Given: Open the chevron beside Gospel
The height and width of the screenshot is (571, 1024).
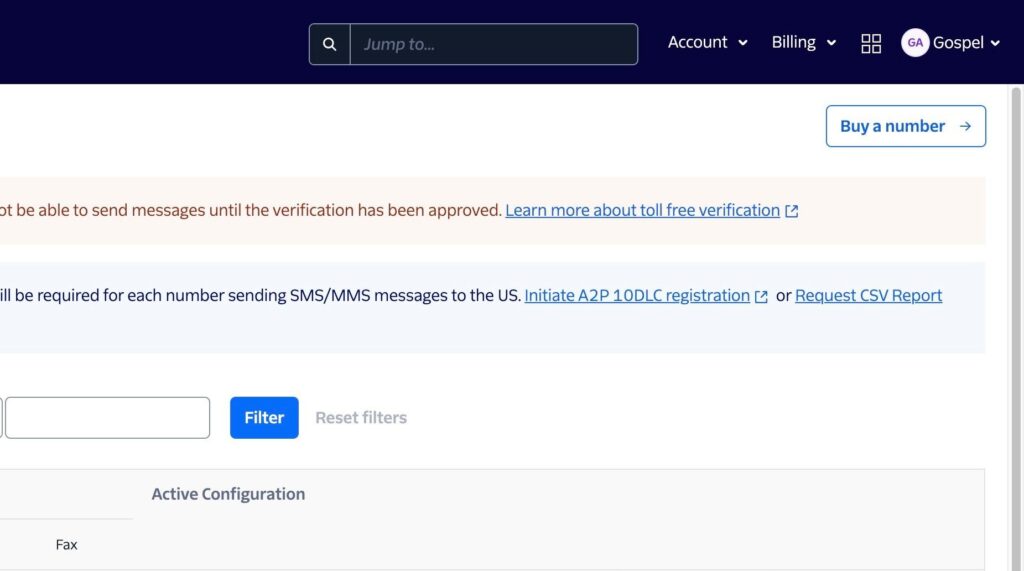Looking at the screenshot, I should click(x=995, y=43).
